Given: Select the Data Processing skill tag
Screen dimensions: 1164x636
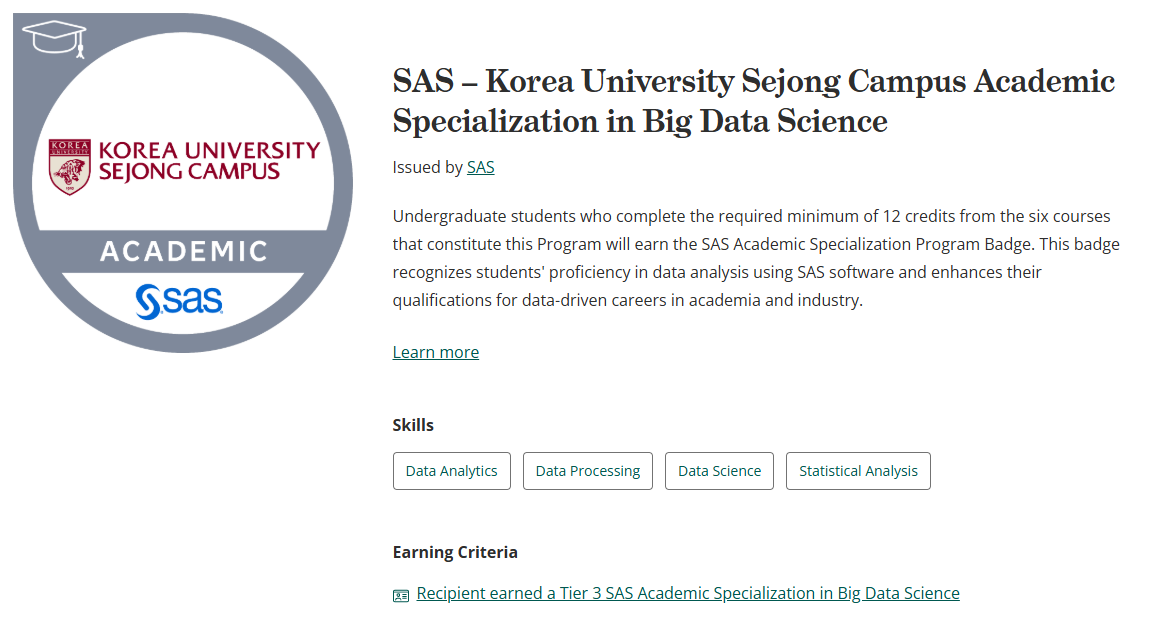Looking at the screenshot, I should tap(587, 471).
